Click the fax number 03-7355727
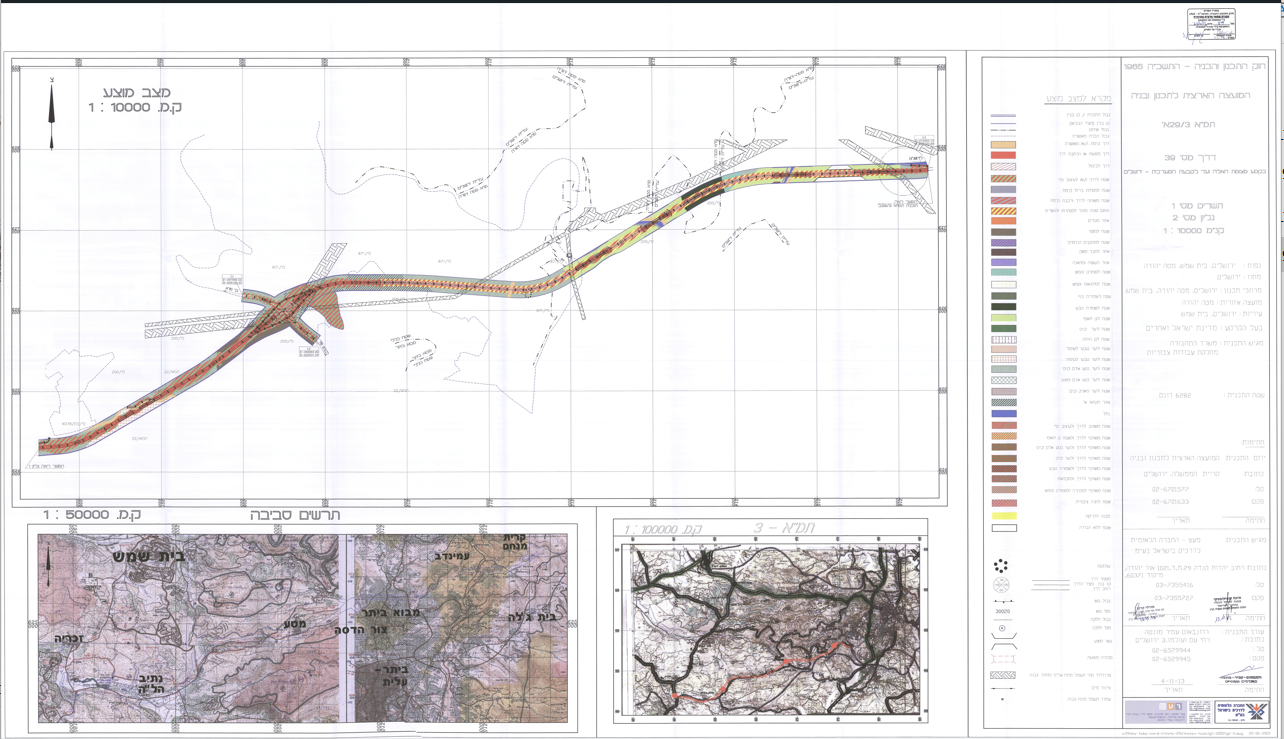This screenshot has width=1284, height=739. tap(1174, 598)
